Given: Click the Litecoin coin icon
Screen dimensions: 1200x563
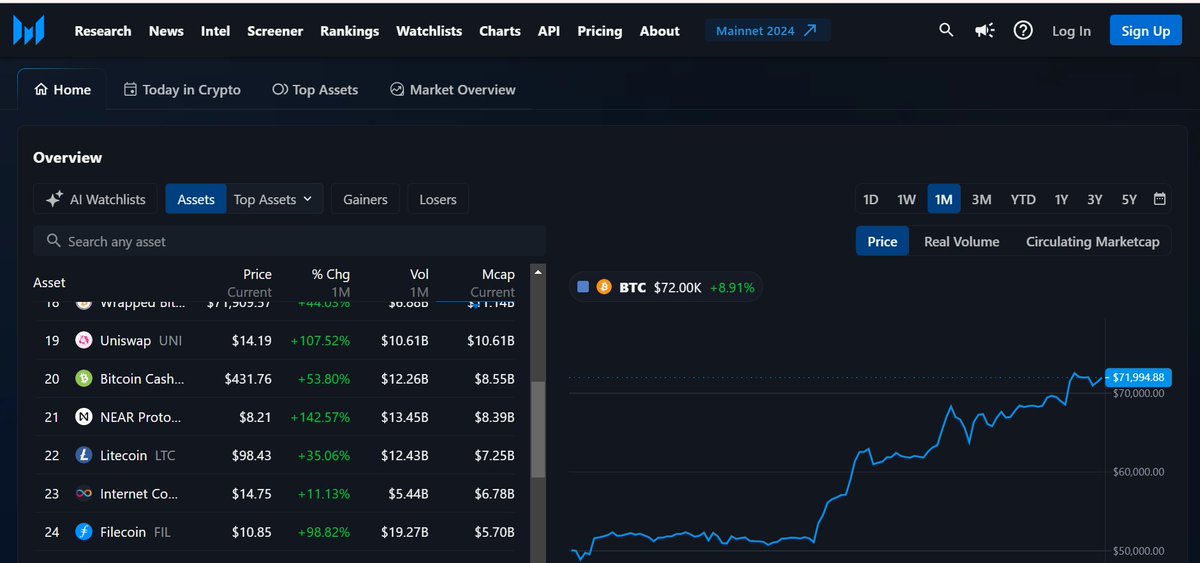Looking at the screenshot, I should (84, 455).
